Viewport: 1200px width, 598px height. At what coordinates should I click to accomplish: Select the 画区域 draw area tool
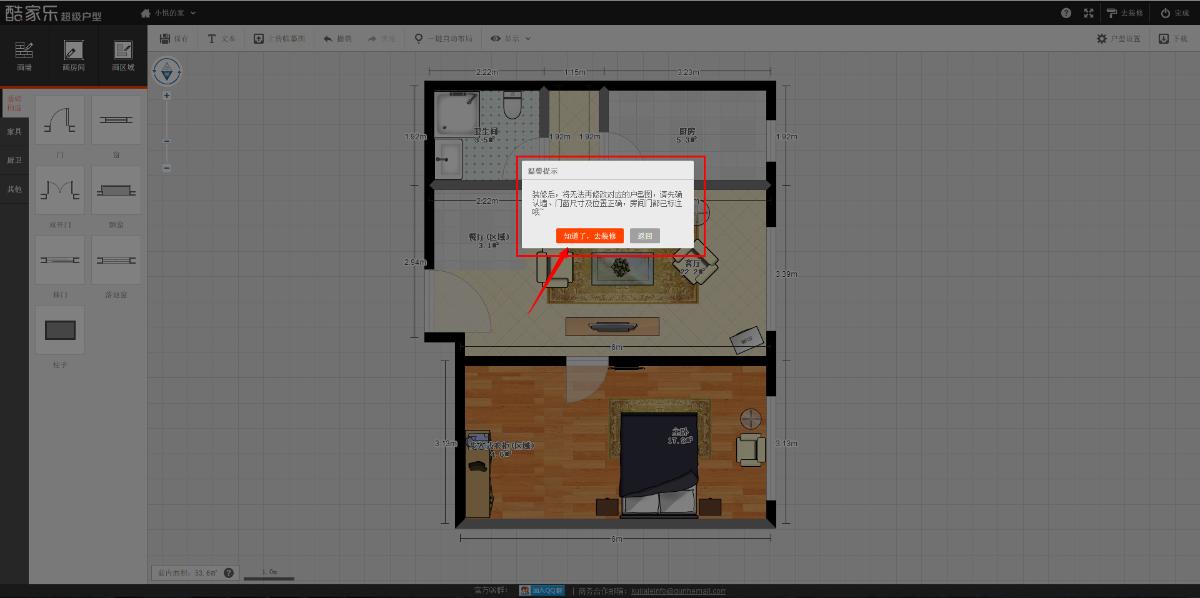[x=123, y=56]
